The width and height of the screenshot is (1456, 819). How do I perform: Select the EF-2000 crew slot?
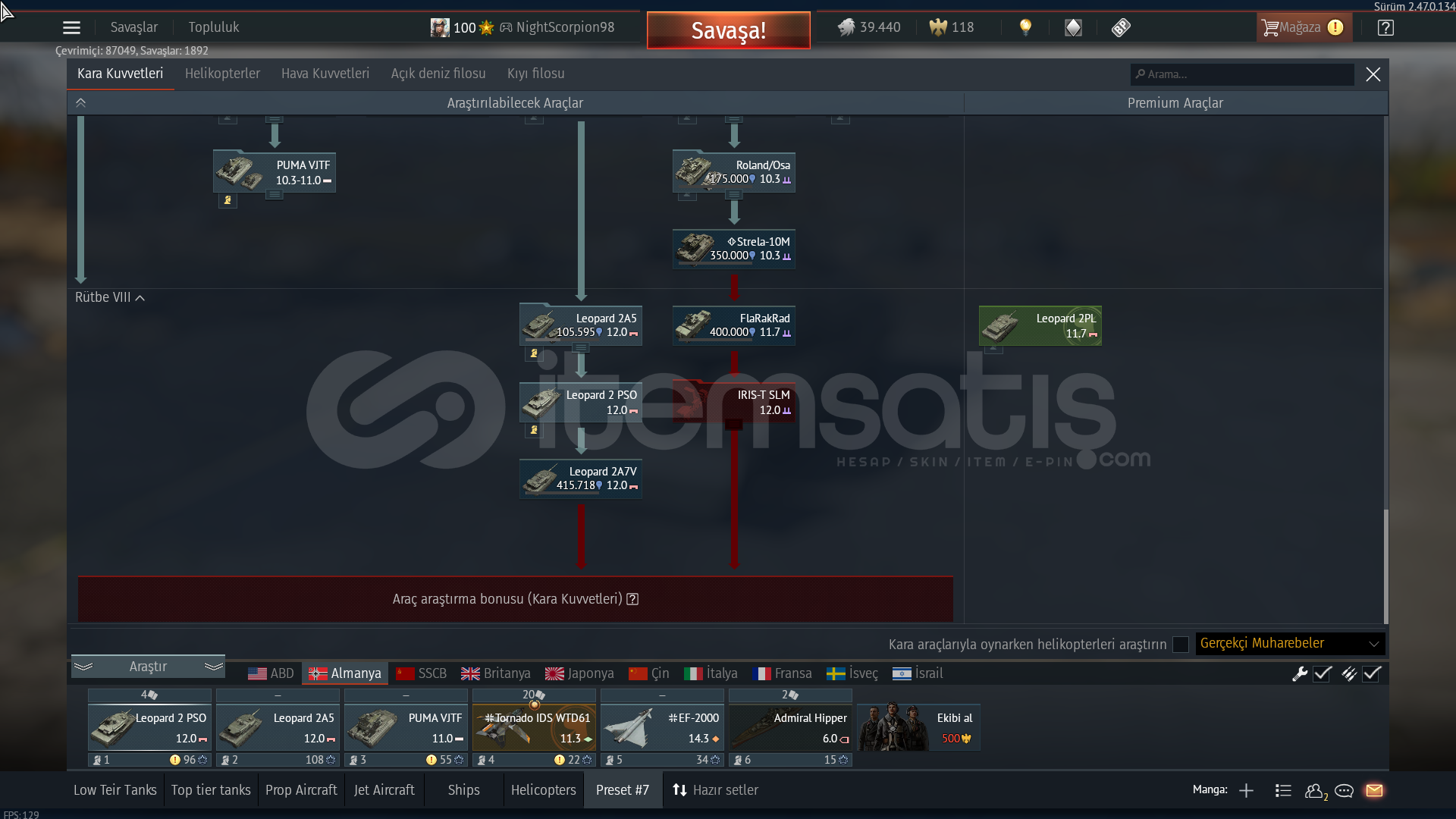pyautogui.click(x=662, y=727)
